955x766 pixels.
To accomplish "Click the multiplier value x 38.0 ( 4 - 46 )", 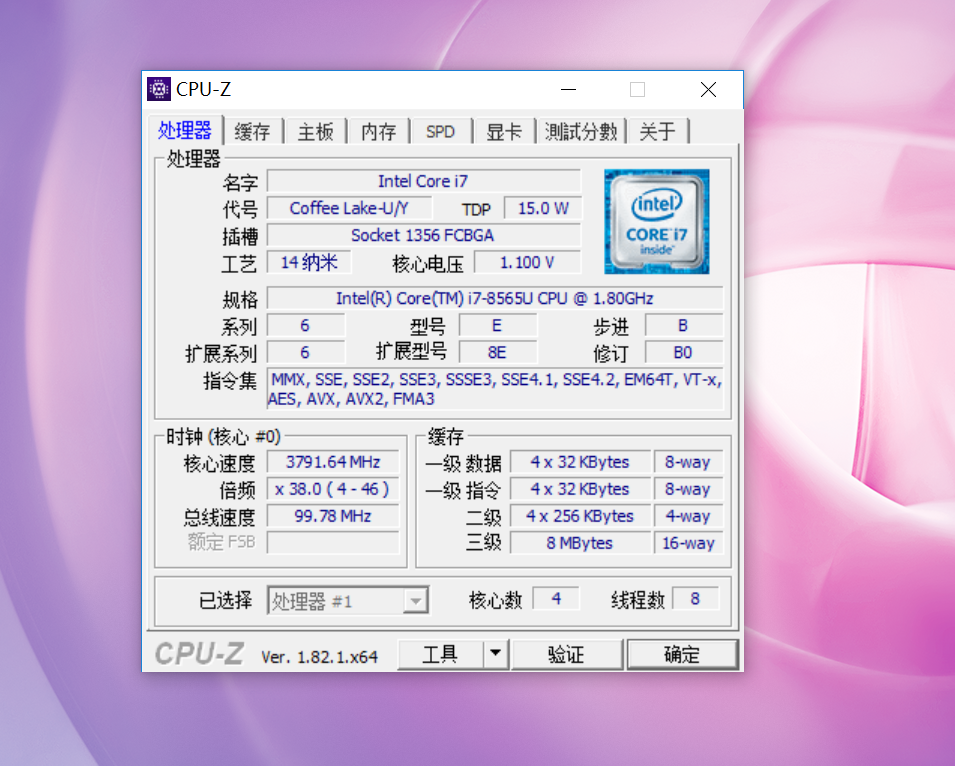I will [333, 489].
